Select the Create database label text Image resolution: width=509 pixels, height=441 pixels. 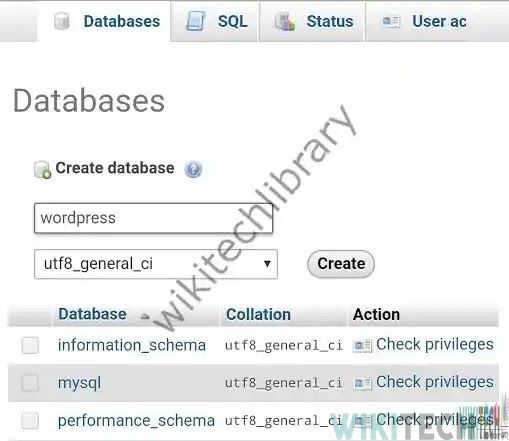coord(115,168)
